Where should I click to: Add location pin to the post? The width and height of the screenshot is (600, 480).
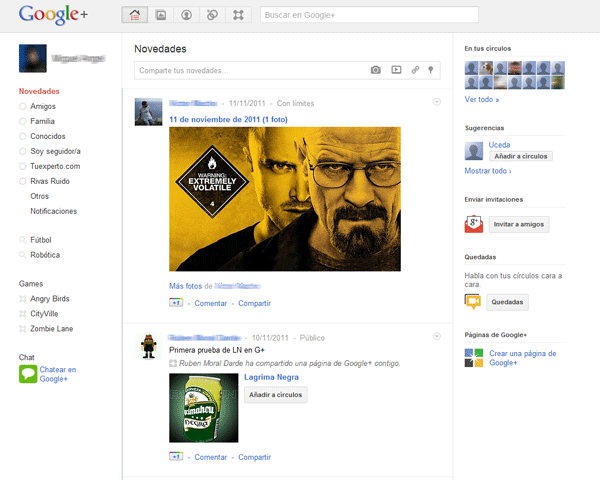430,70
